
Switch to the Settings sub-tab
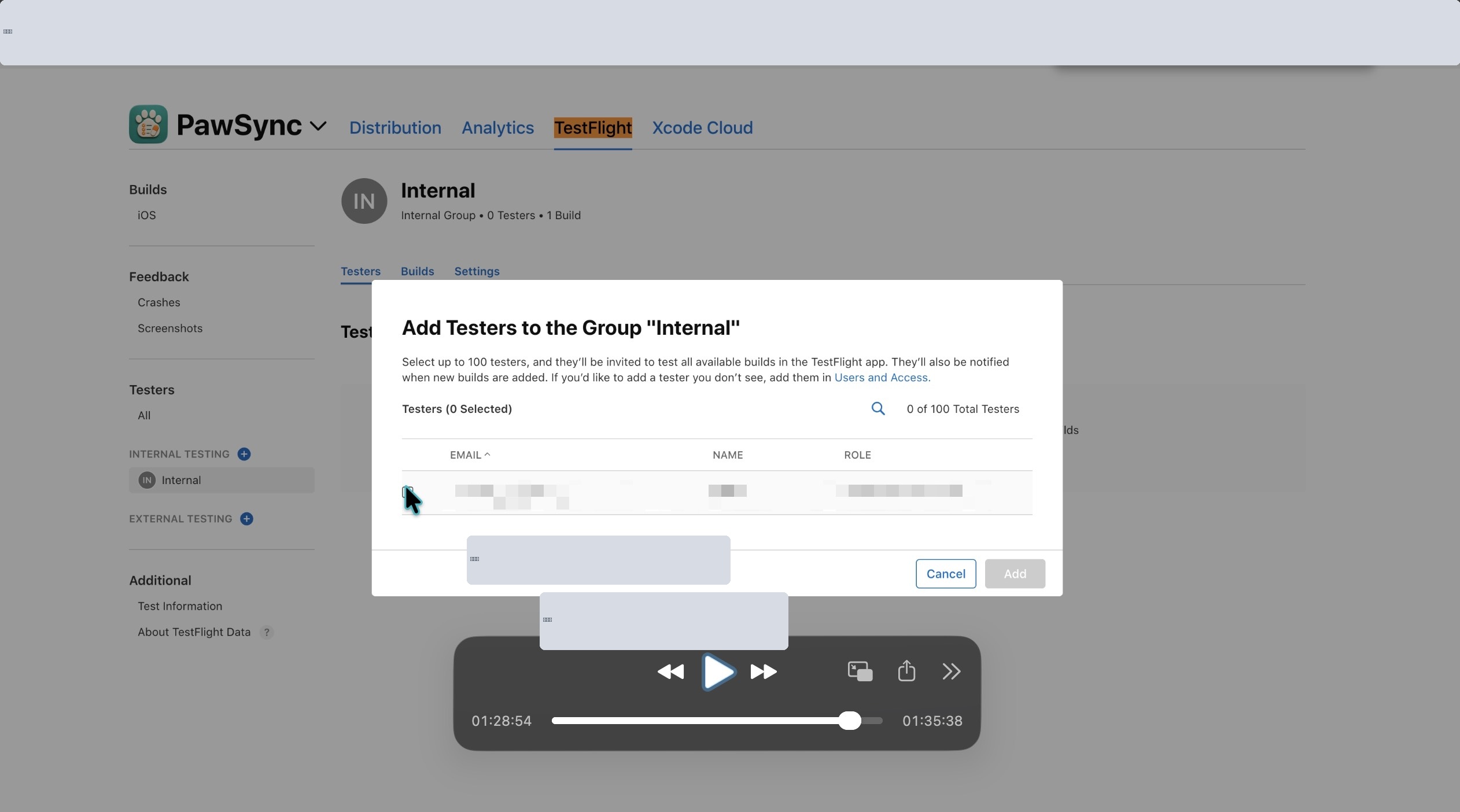coord(477,271)
